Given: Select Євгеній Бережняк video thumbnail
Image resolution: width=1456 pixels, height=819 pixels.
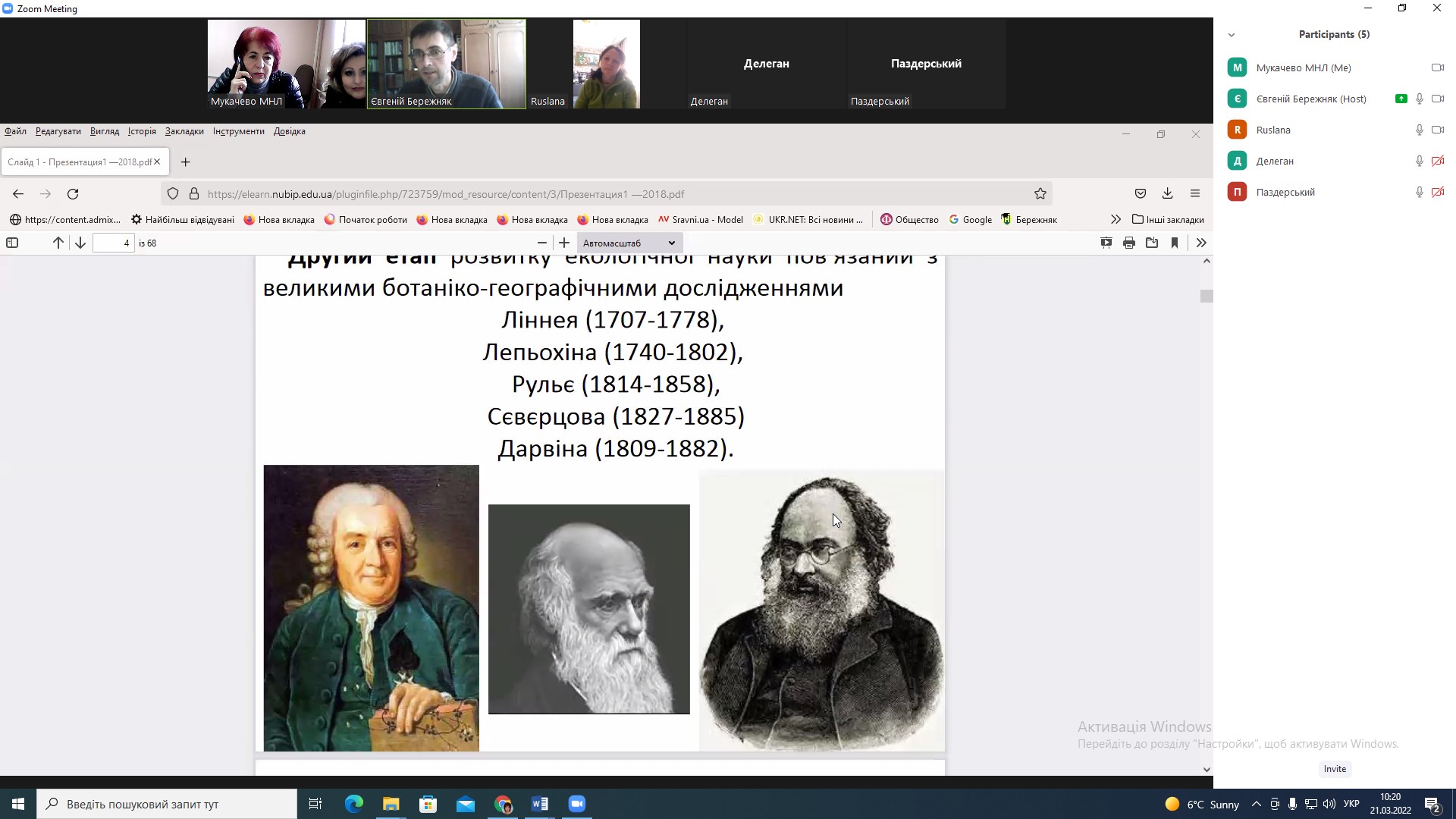Looking at the screenshot, I should pos(447,64).
